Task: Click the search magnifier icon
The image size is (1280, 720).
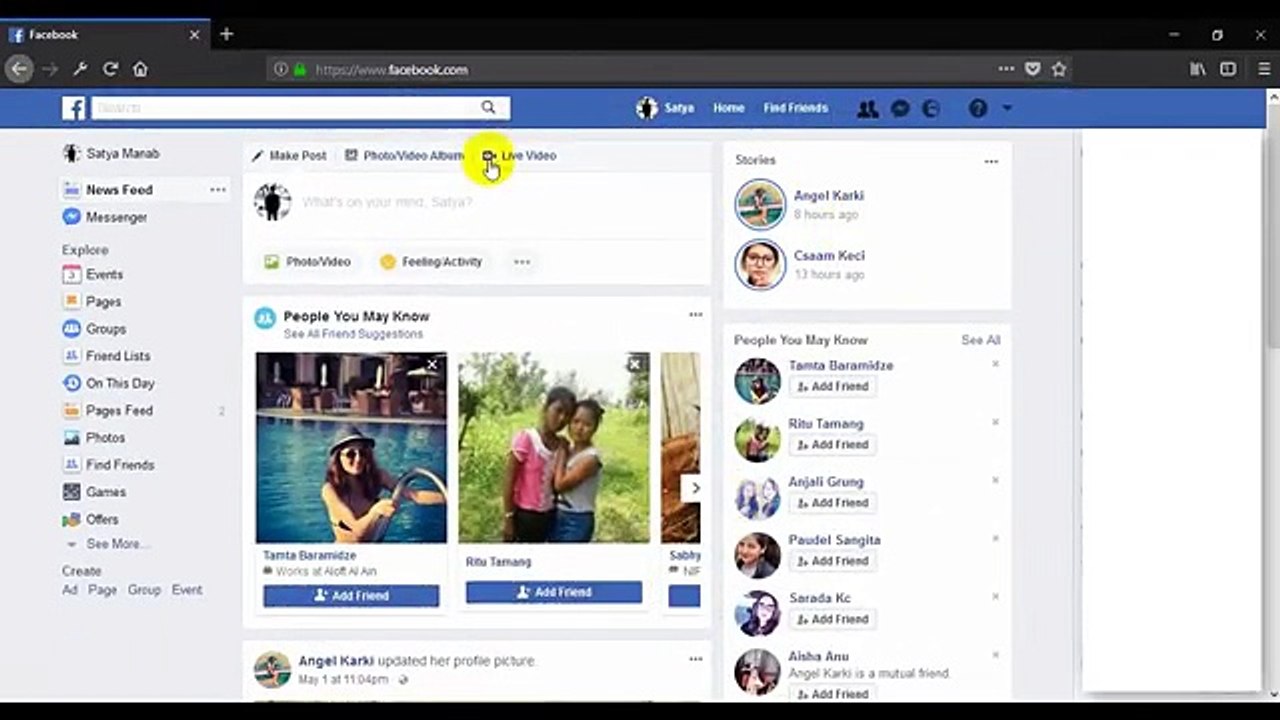Action: (x=488, y=107)
